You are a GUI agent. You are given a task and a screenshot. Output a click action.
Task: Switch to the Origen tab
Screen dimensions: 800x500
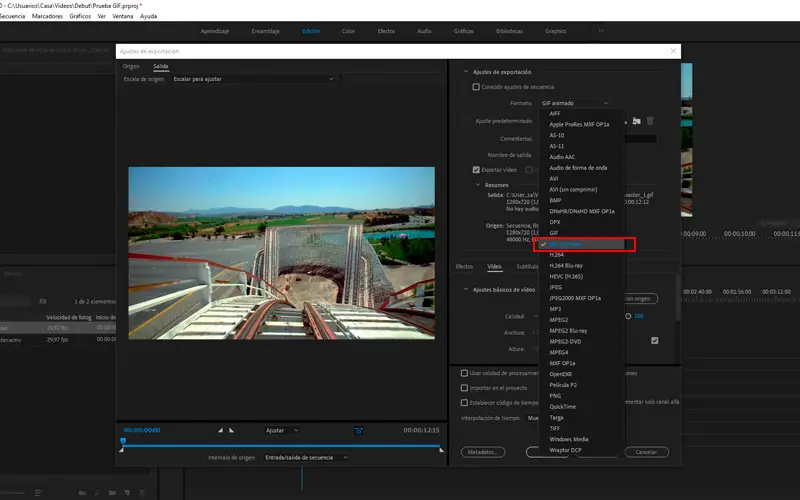(131, 66)
